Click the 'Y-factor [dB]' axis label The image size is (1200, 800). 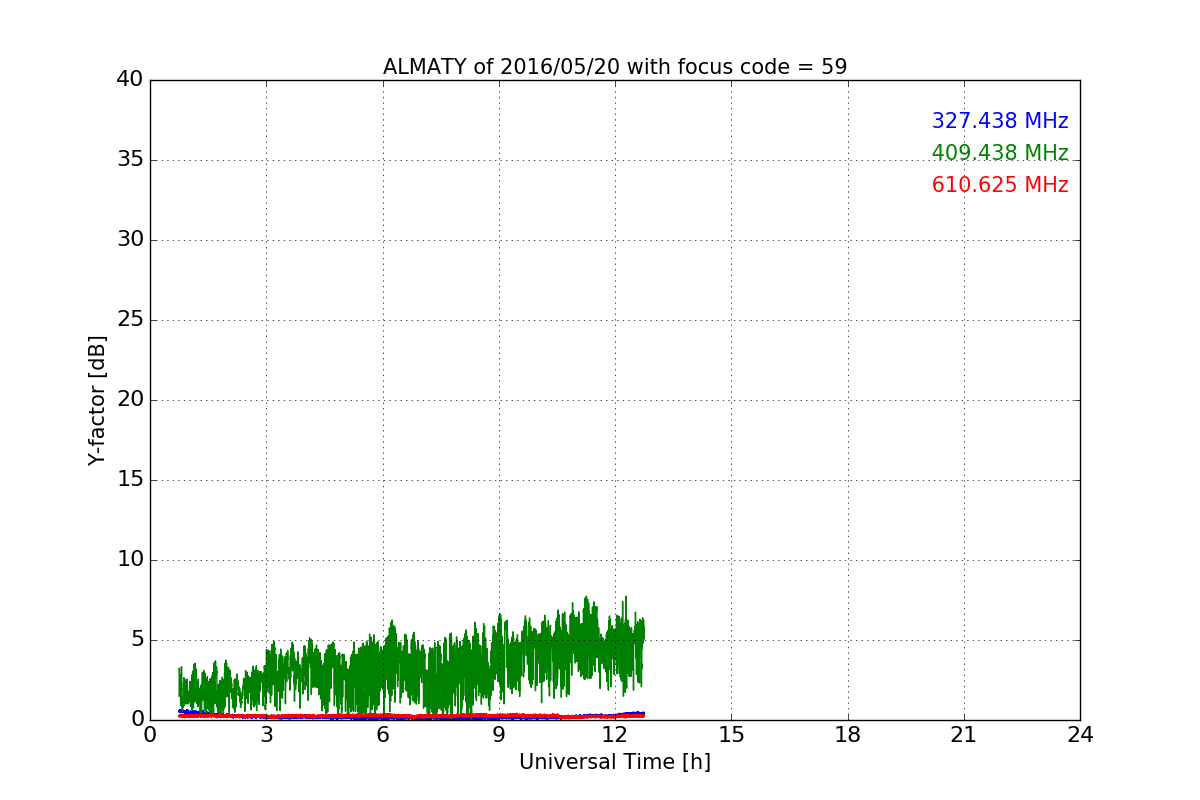[x=97, y=400]
